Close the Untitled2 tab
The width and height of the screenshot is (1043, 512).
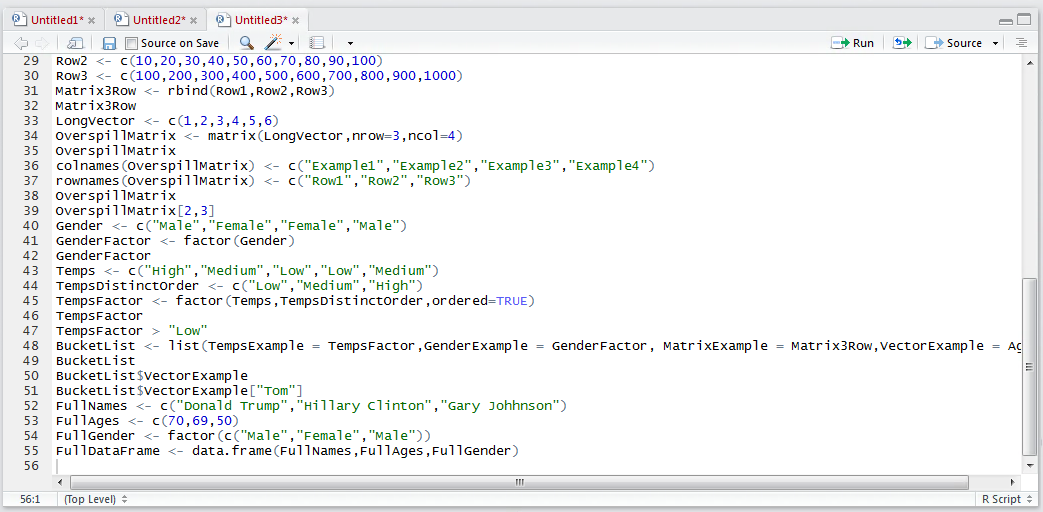click(193, 20)
